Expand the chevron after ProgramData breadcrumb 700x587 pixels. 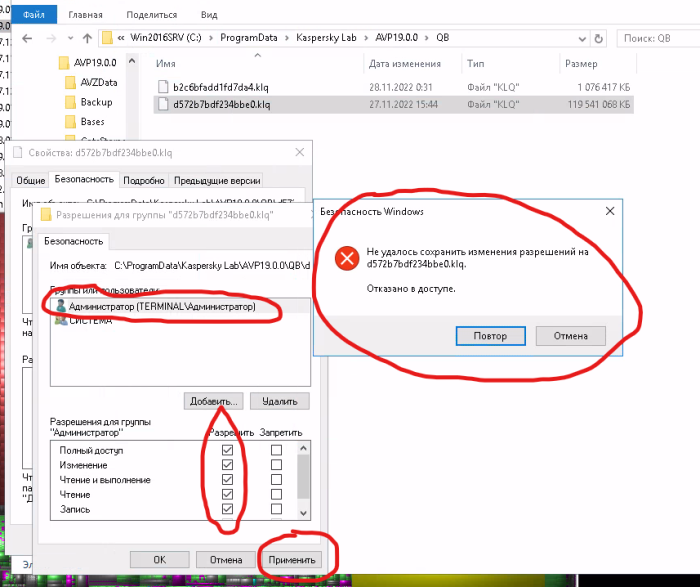click(287, 38)
